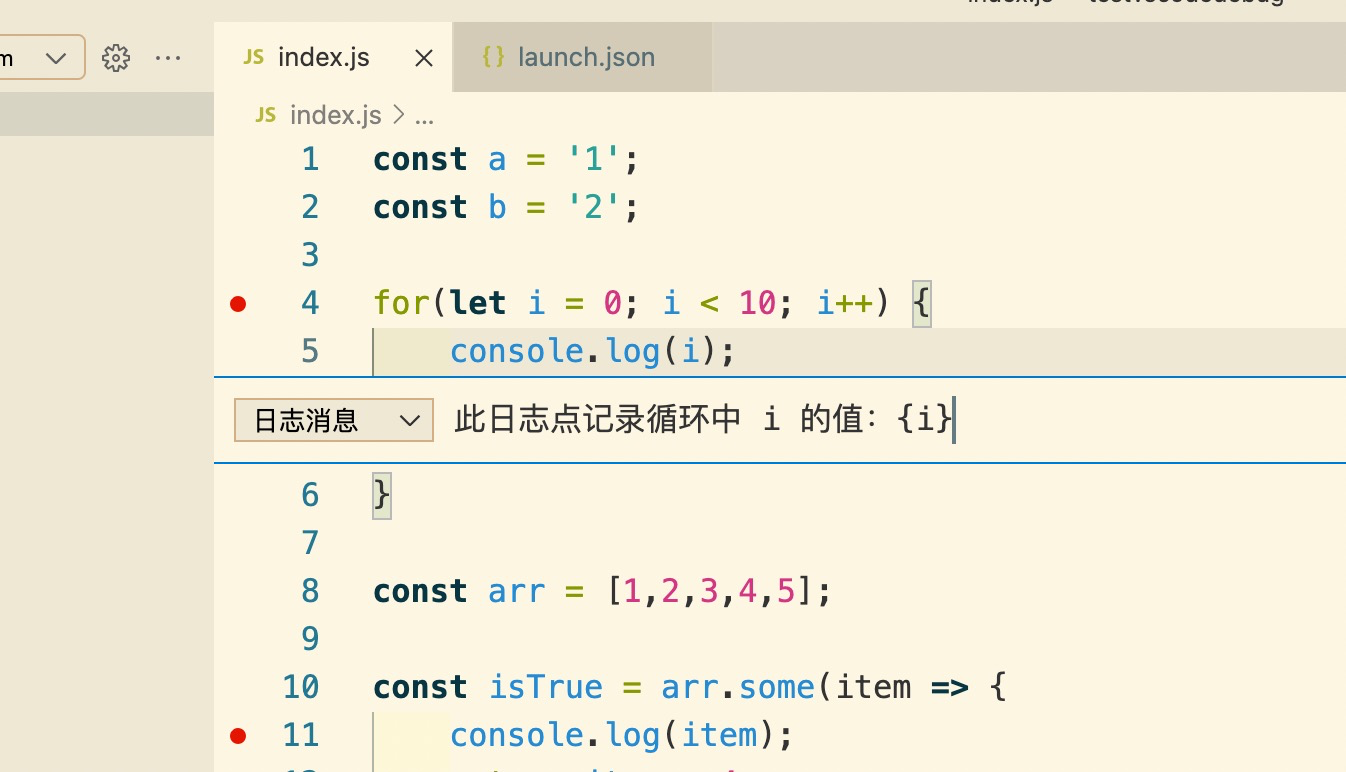Click the 'isTrue' variable on line 10
This screenshot has height=772, width=1346.
point(546,687)
